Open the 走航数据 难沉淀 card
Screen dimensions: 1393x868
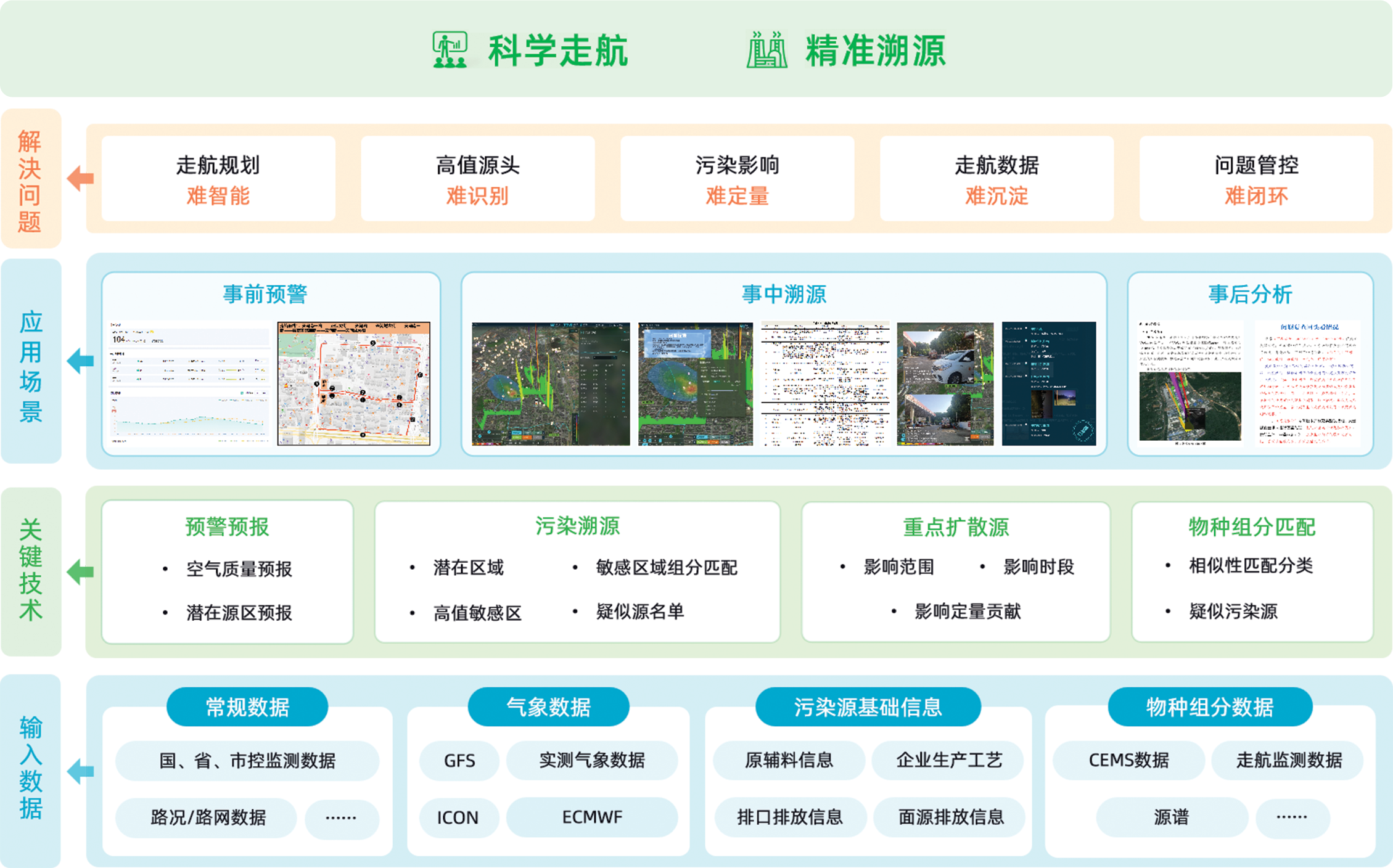tap(997, 179)
